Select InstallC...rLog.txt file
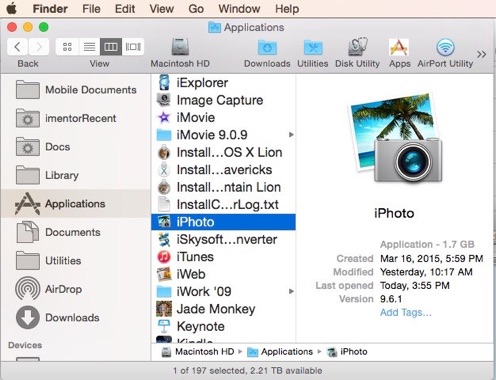Image resolution: width=496 pixels, height=380 pixels. click(223, 205)
